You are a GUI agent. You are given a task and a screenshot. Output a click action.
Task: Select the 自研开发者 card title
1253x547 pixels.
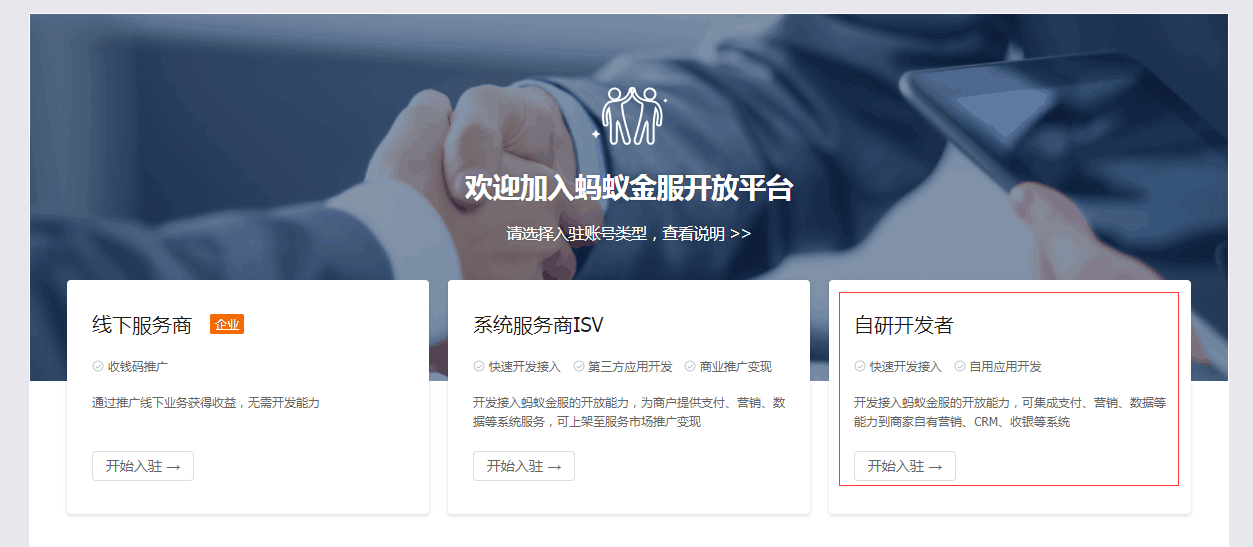[x=904, y=325]
